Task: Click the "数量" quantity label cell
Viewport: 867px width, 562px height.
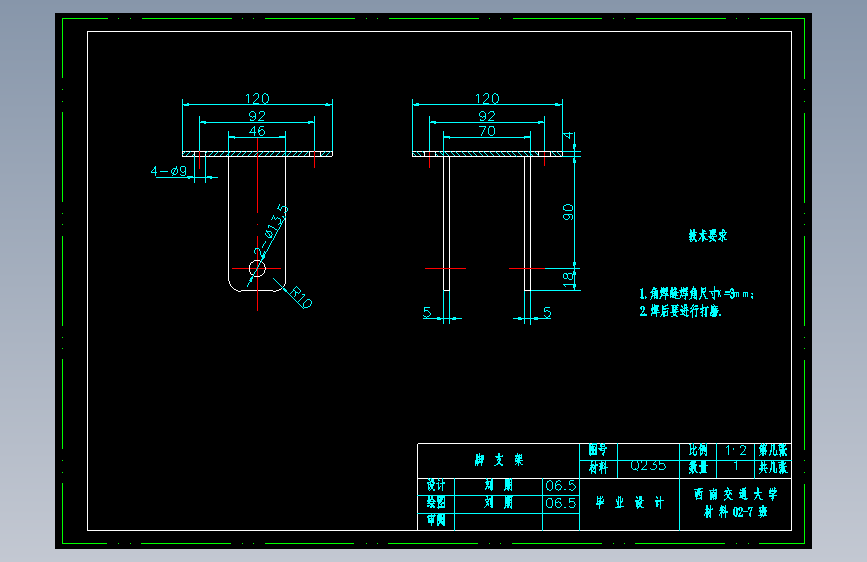Action: [x=698, y=468]
